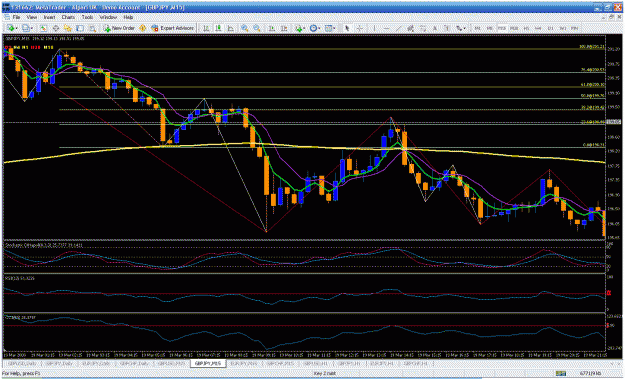This screenshot has width=625, height=379.
Task: Launch MetaEditor from the toolbar
Action: [143, 28]
